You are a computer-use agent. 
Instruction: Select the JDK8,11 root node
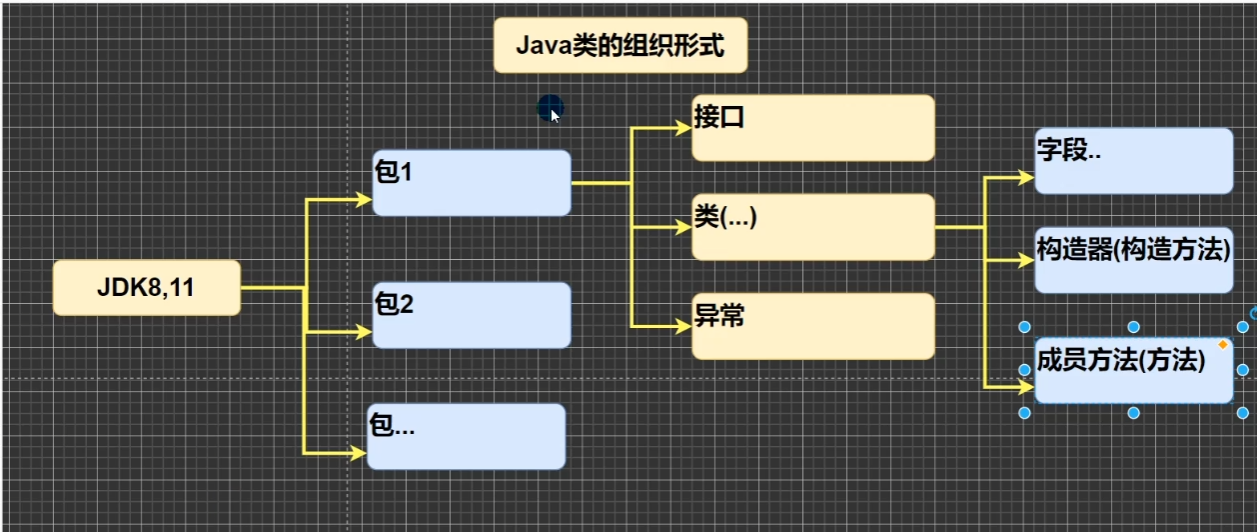pos(146,288)
